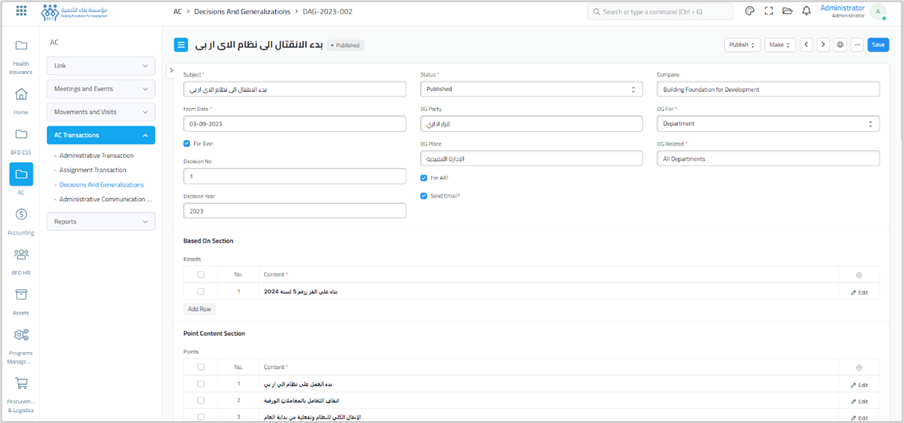Open the apps grid launcher icon
Viewport: 904px width, 423px height.
point(21,12)
